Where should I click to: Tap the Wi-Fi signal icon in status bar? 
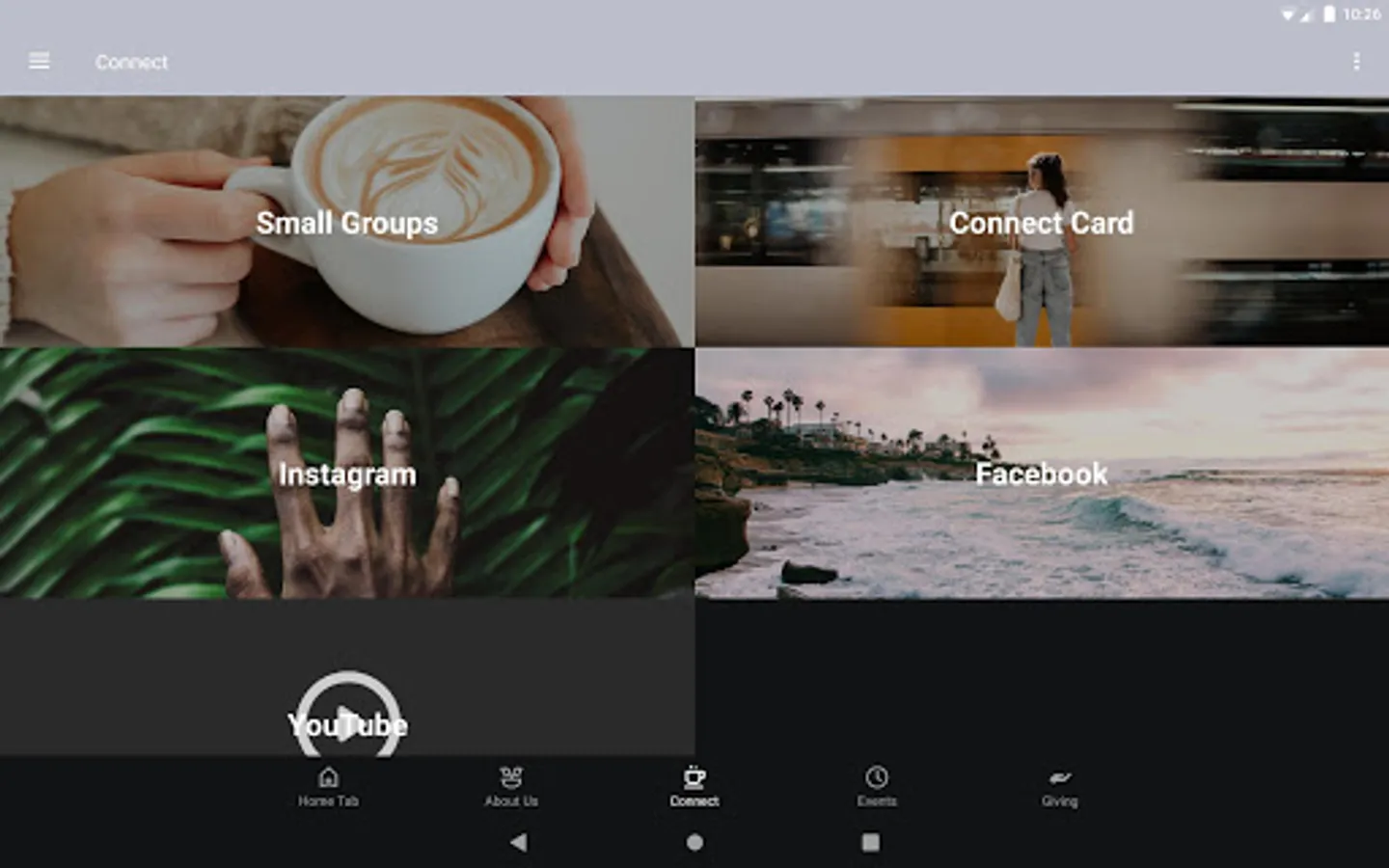point(1288,14)
